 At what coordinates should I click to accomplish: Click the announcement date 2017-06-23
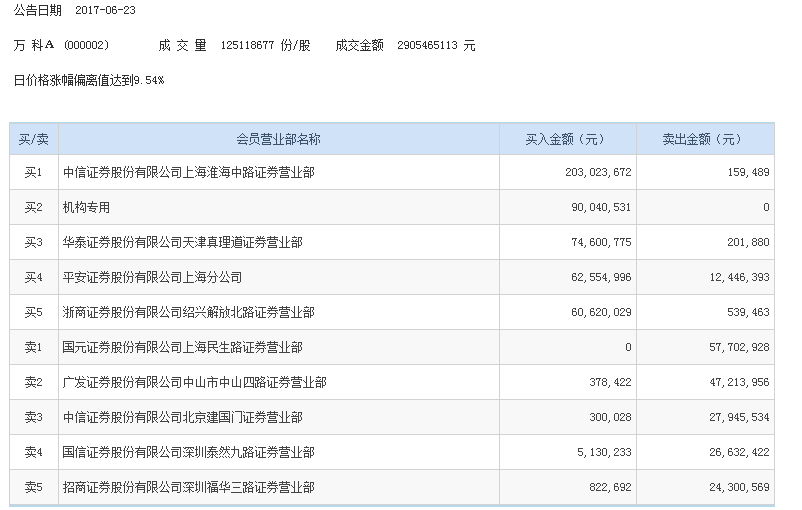(105, 10)
